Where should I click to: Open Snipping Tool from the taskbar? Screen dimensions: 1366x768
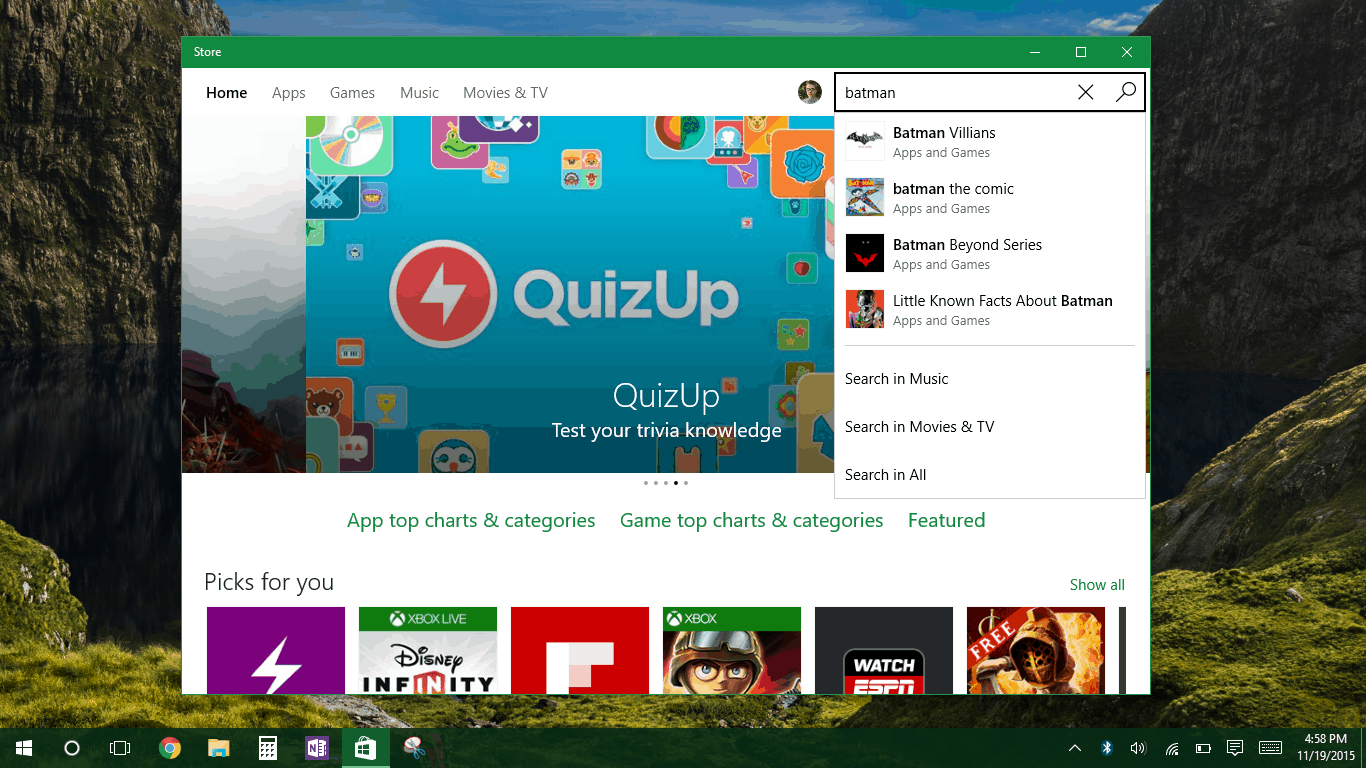pos(413,747)
